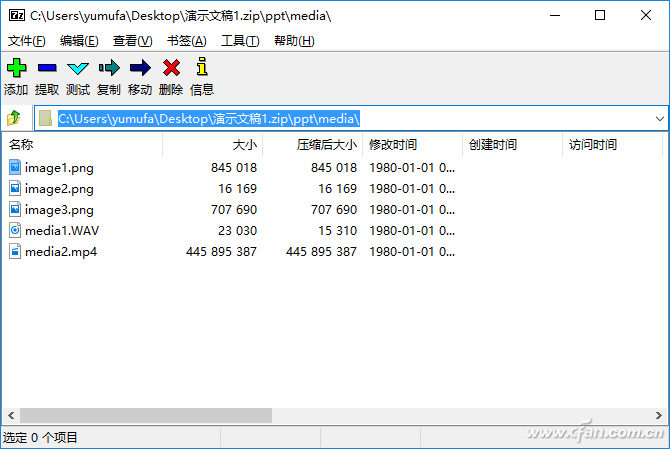The image size is (670, 449).
Task: Click size 16 169 in 大小 column
Action: click(237, 188)
